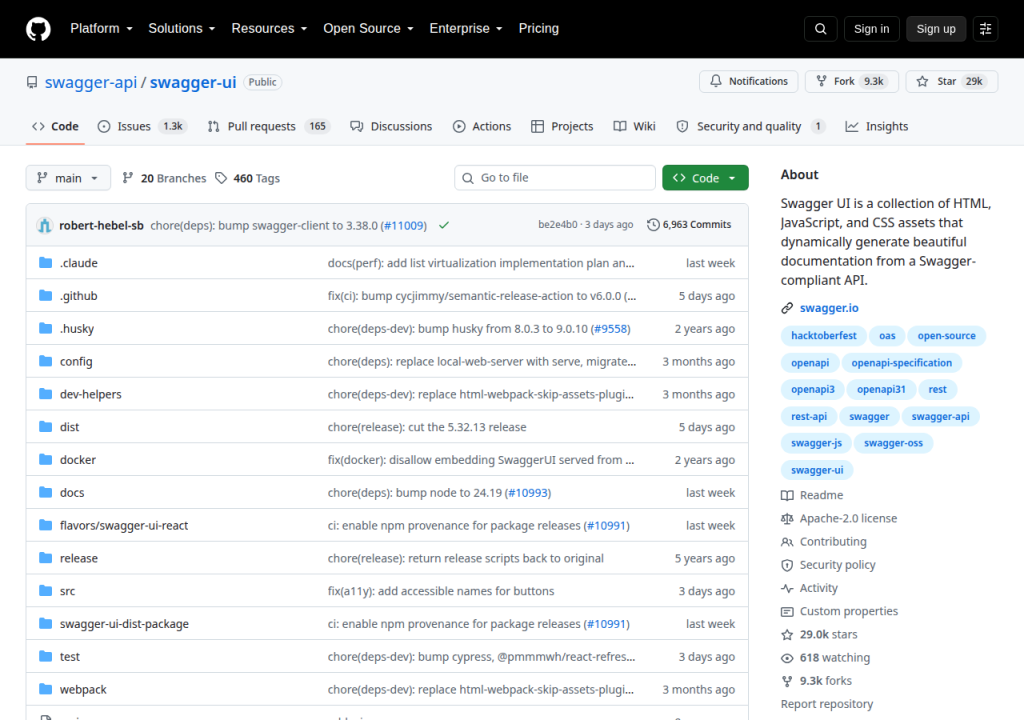Click the Go to file search field
Viewport: 1024px width, 720px height.
point(554,178)
